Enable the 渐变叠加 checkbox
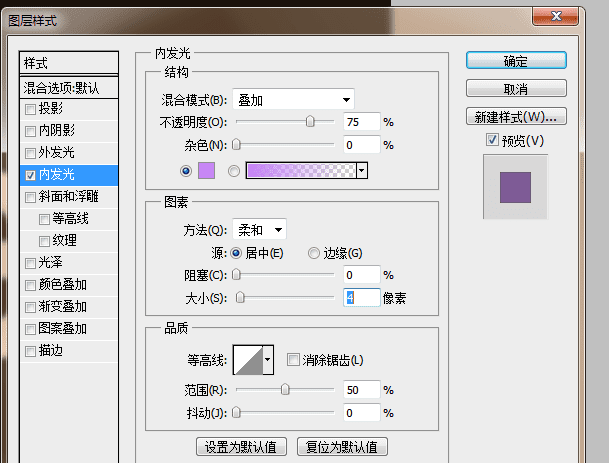 [x=30, y=307]
